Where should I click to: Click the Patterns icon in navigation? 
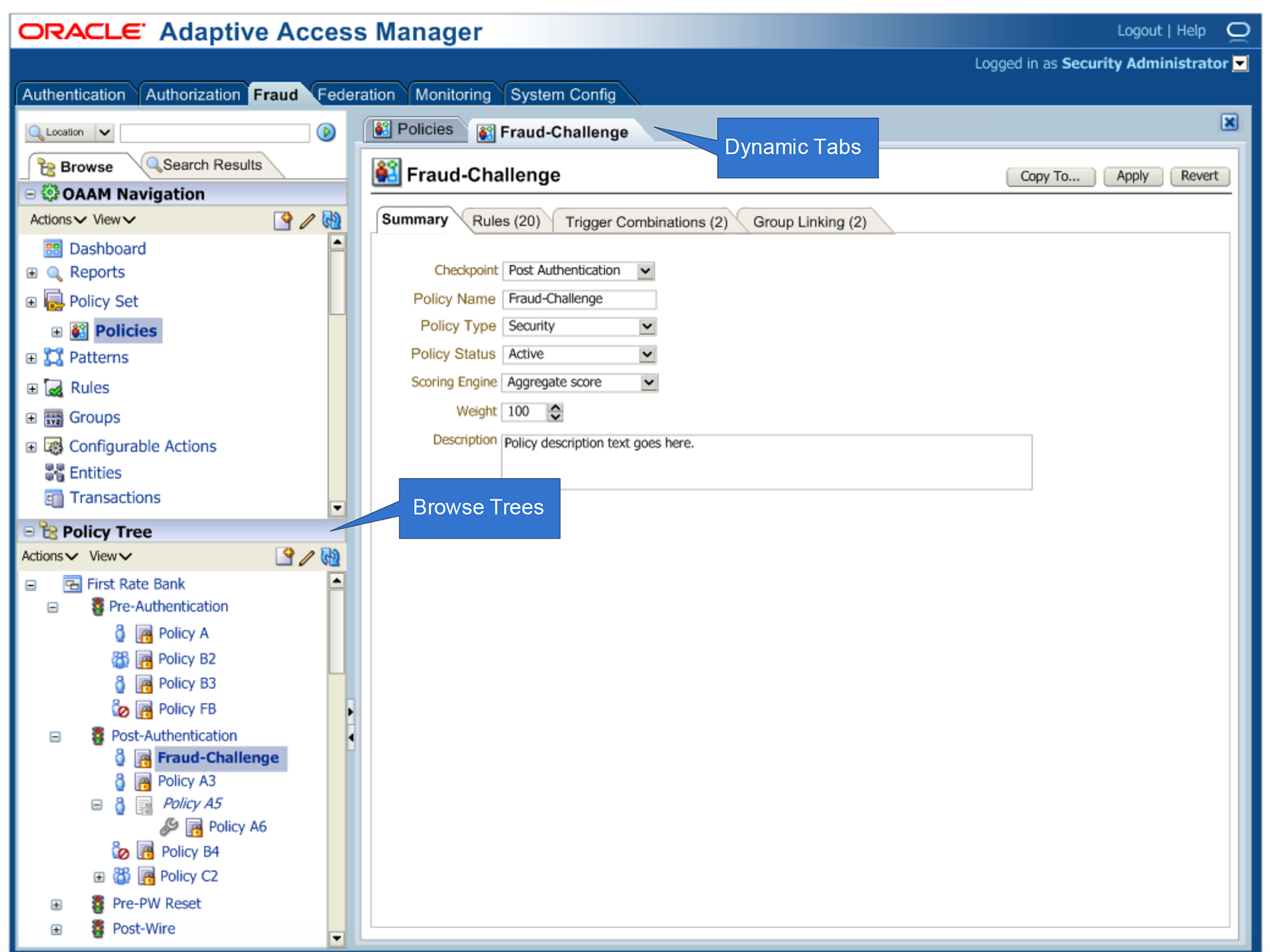(54, 357)
